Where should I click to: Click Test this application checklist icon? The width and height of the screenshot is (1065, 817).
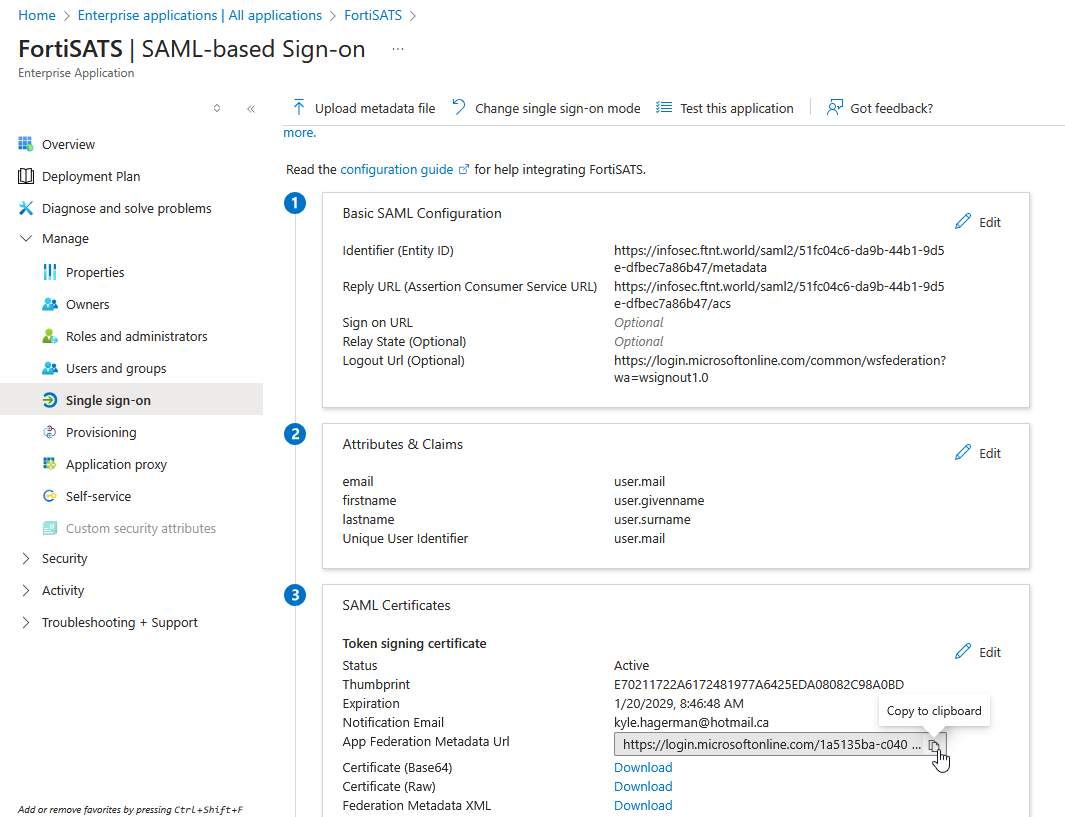(x=664, y=107)
